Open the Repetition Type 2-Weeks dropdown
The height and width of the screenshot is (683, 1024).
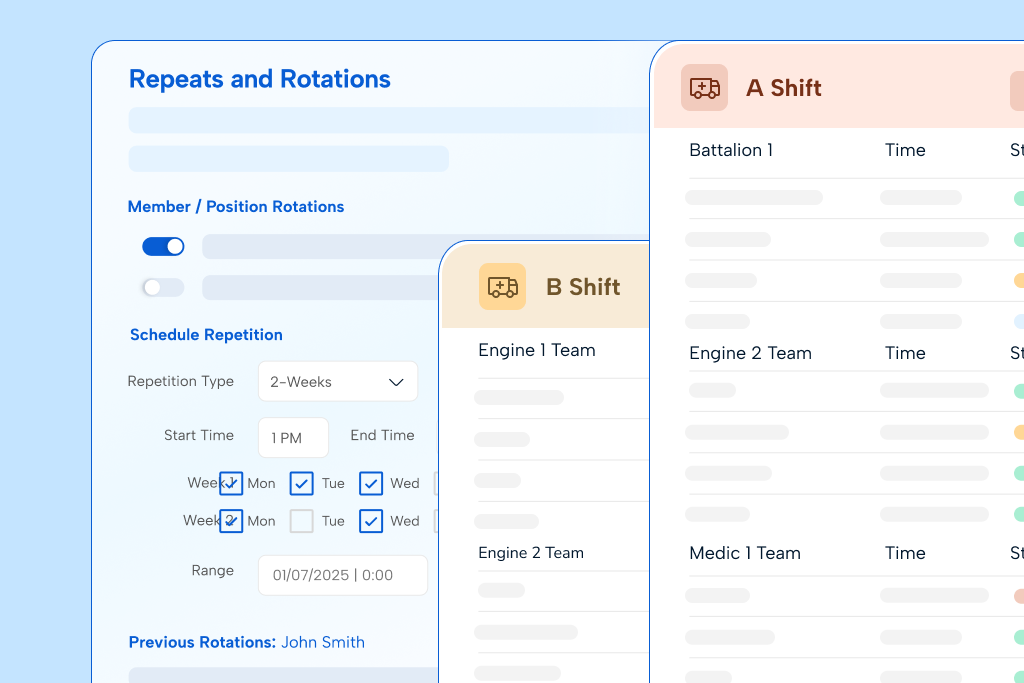(x=337, y=382)
